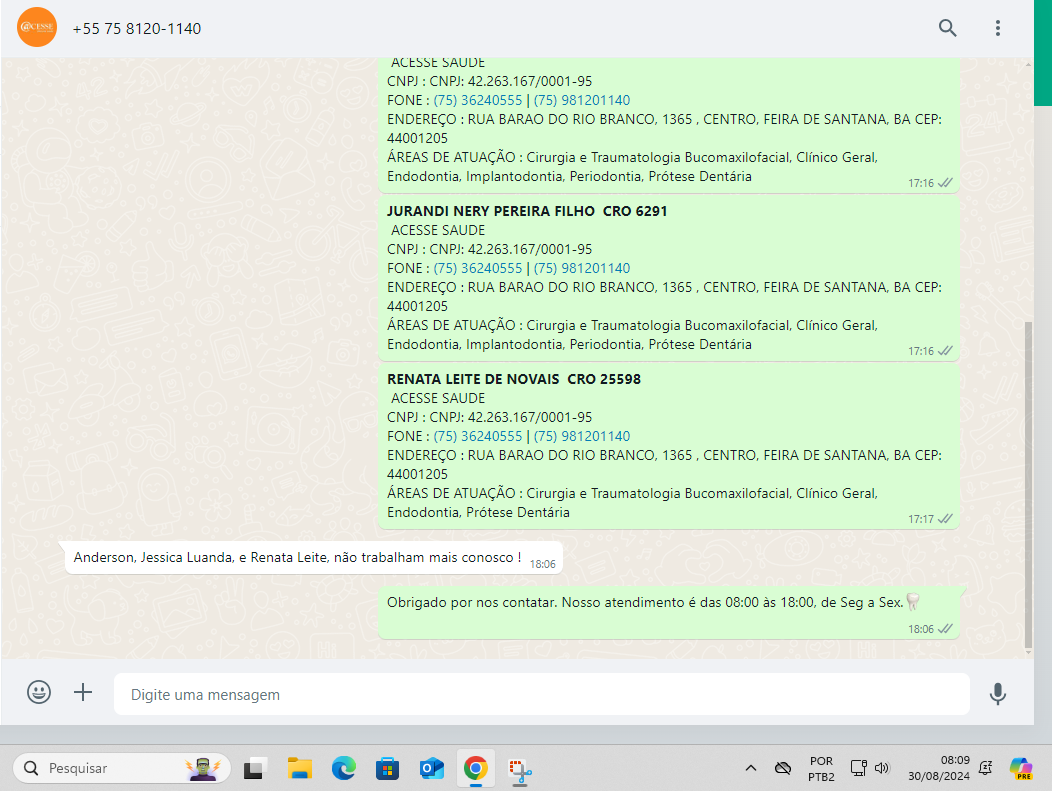The image size is (1052, 791).
Task: Click the 'Obrigado por nos contatar' auto-reply
Action: pos(669,613)
